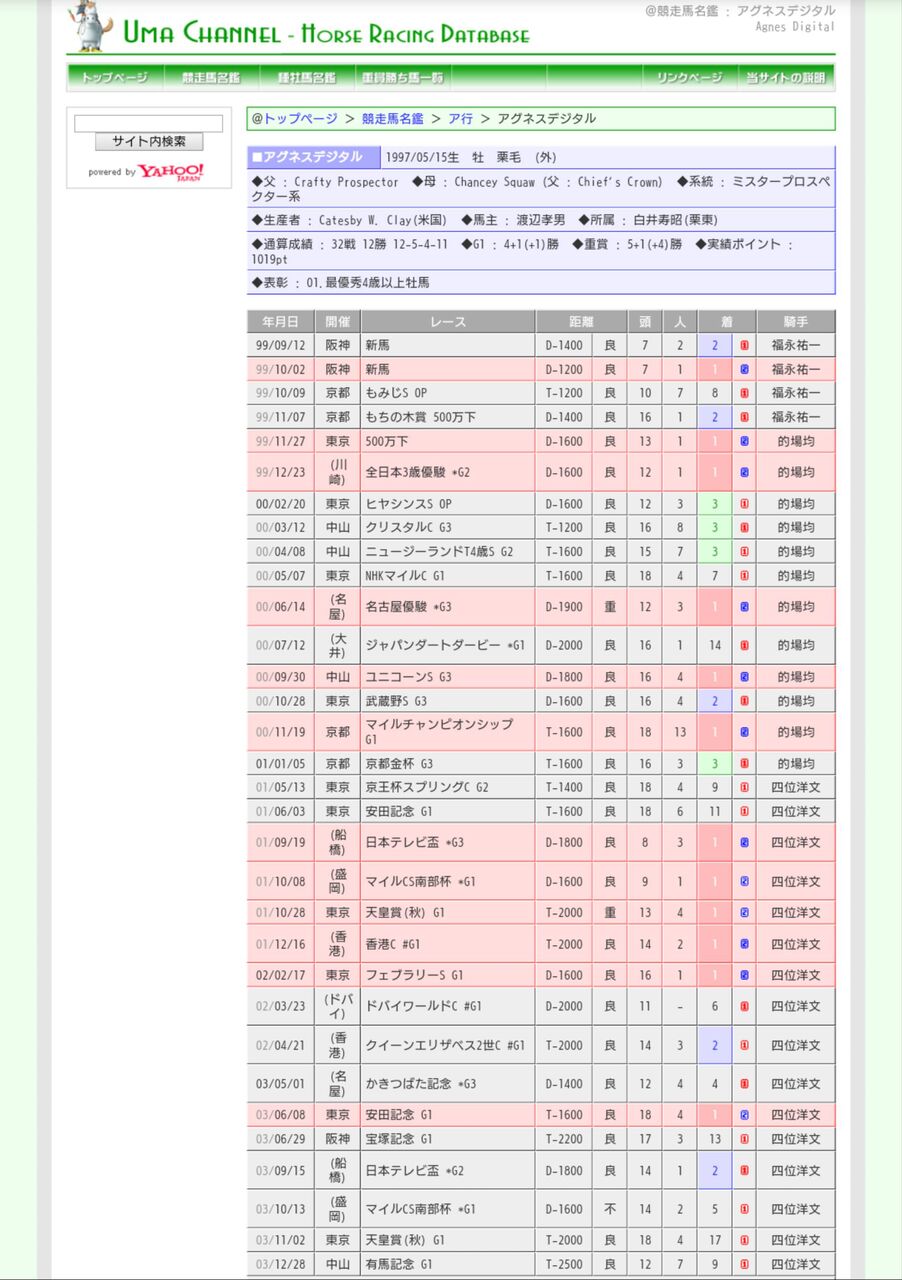Click the red icon in the 03/09/15 日本テレビ盃 row
This screenshot has width=902, height=1280.
[744, 1171]
